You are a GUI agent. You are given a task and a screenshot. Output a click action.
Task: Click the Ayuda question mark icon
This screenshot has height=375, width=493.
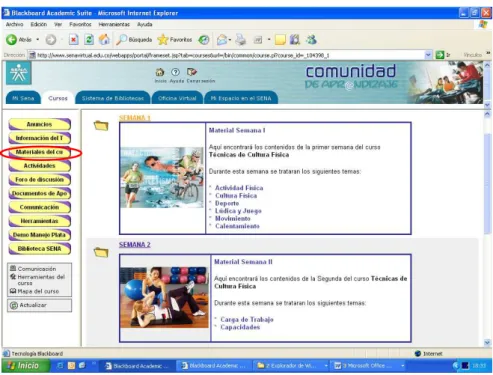click(175, 72)
